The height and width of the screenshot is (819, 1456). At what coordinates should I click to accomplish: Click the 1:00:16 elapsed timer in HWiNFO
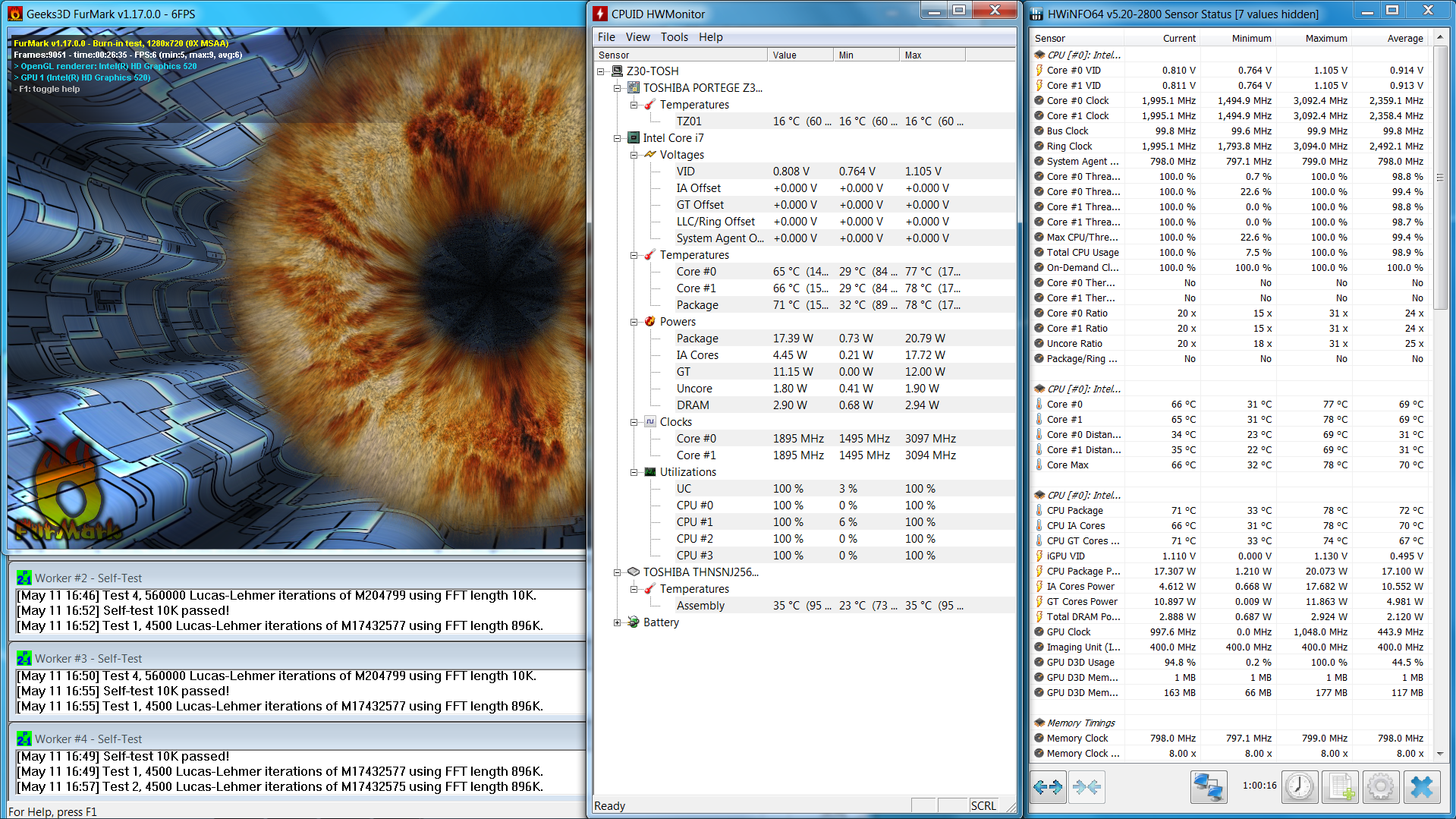click(1259, 786)
